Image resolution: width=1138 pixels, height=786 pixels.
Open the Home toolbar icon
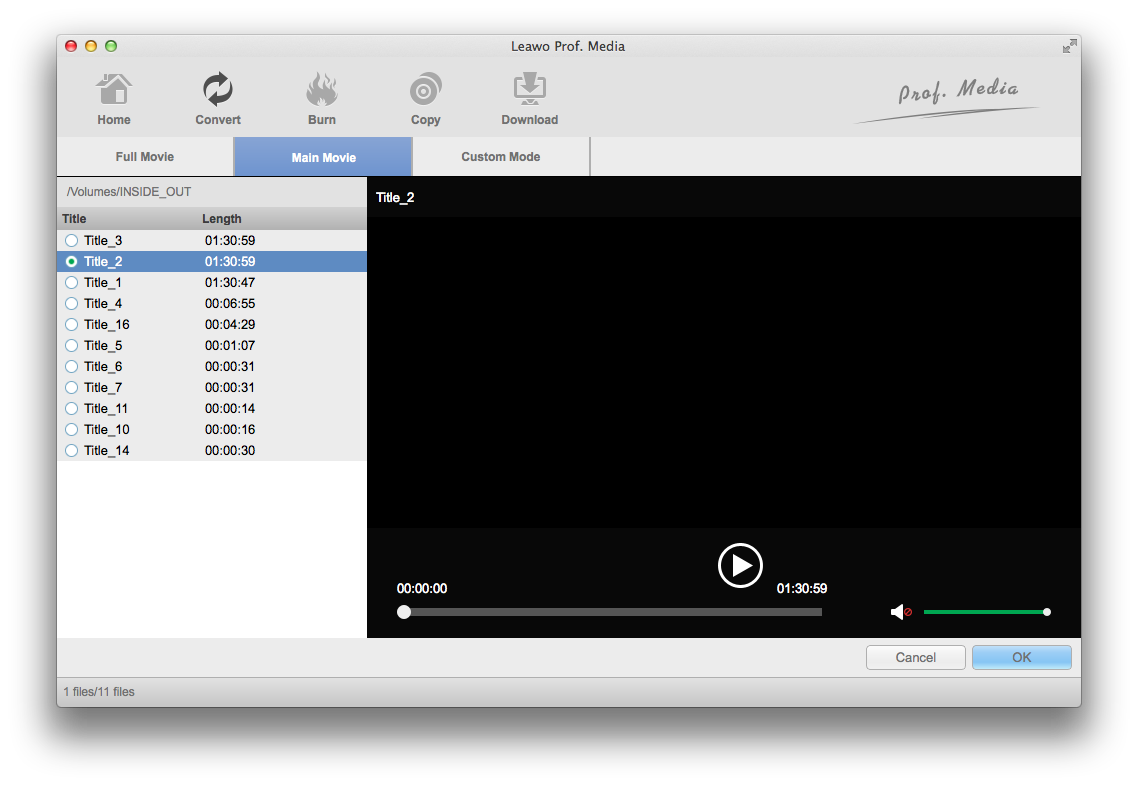(114, 91)
